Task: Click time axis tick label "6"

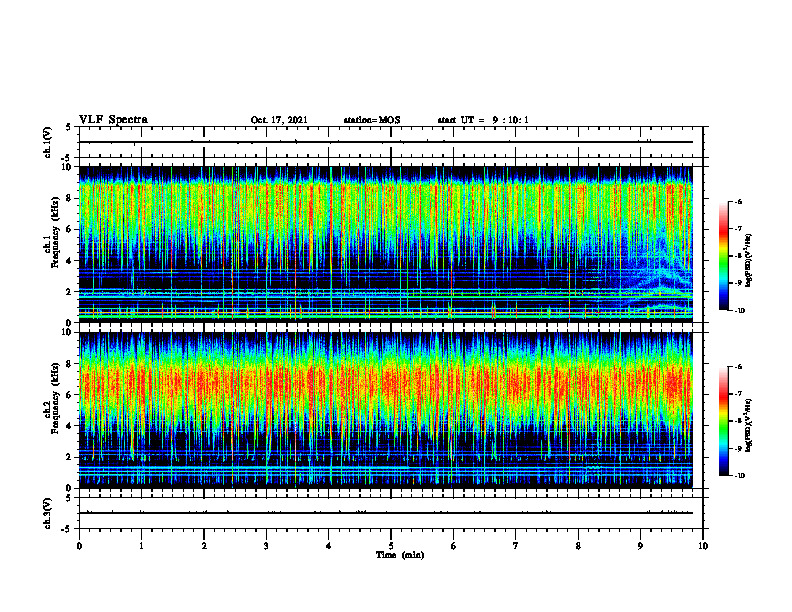Action: [x=453, y=546]
